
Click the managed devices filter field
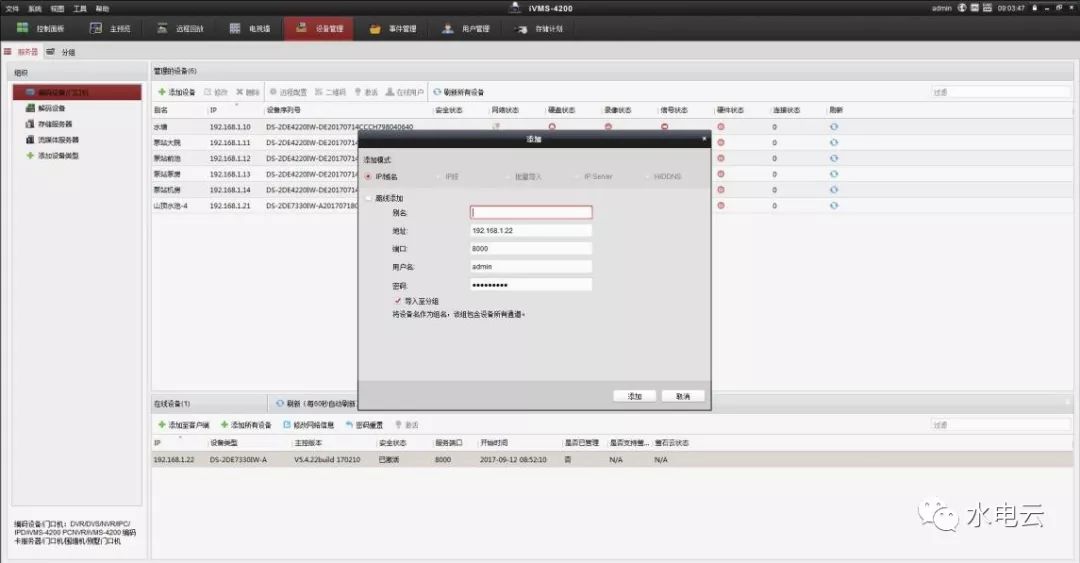(x=1000, y=92)
